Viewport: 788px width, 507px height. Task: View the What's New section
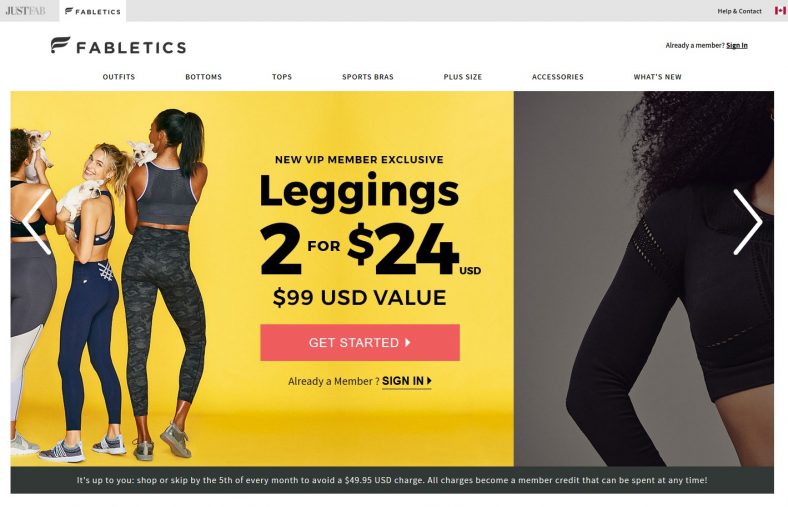pos(657,77)
